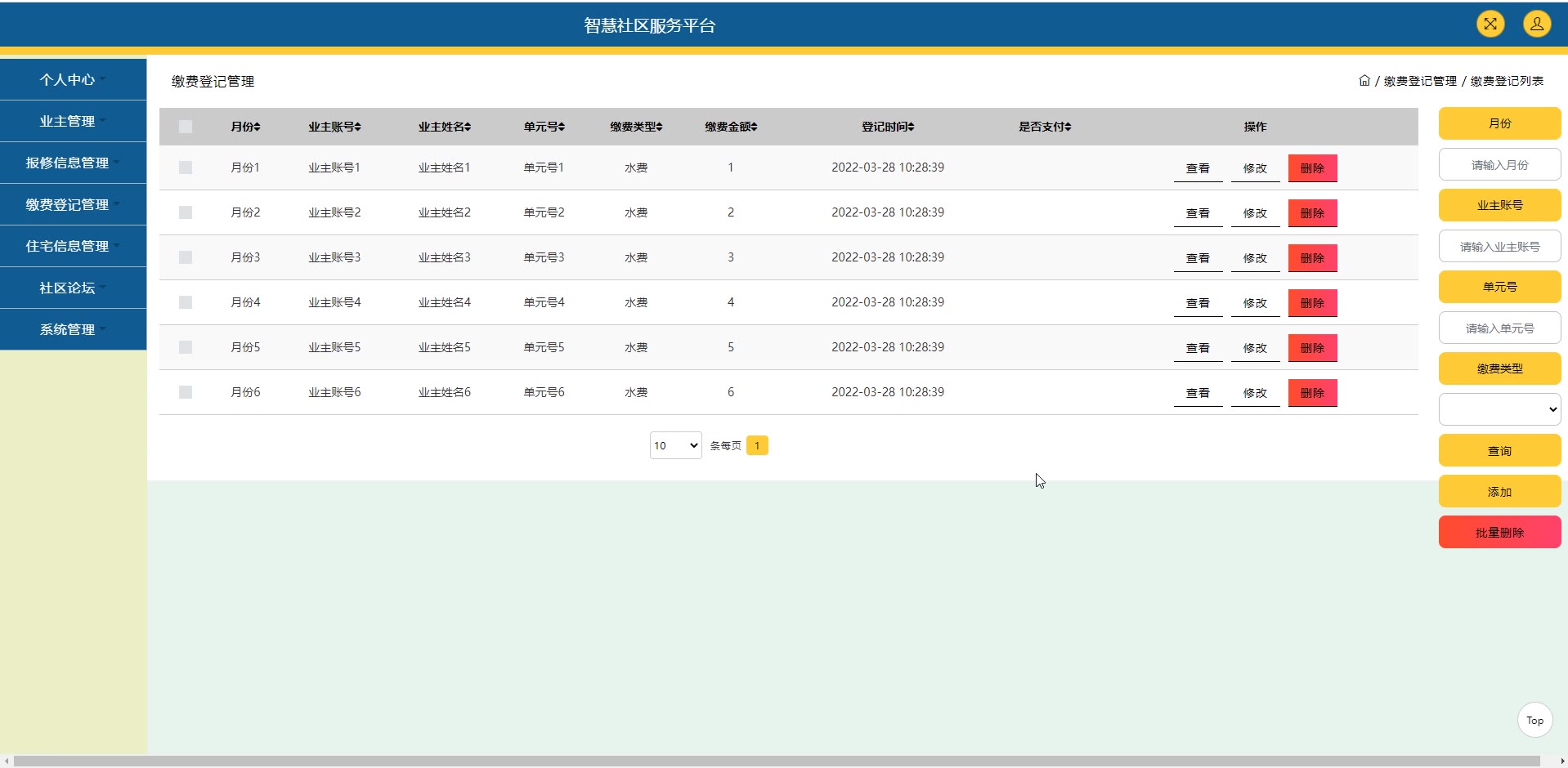Open the rows-per-page dropdown showing 10
This screenshot has height=768, width=1568.
(x=675, y=445)
